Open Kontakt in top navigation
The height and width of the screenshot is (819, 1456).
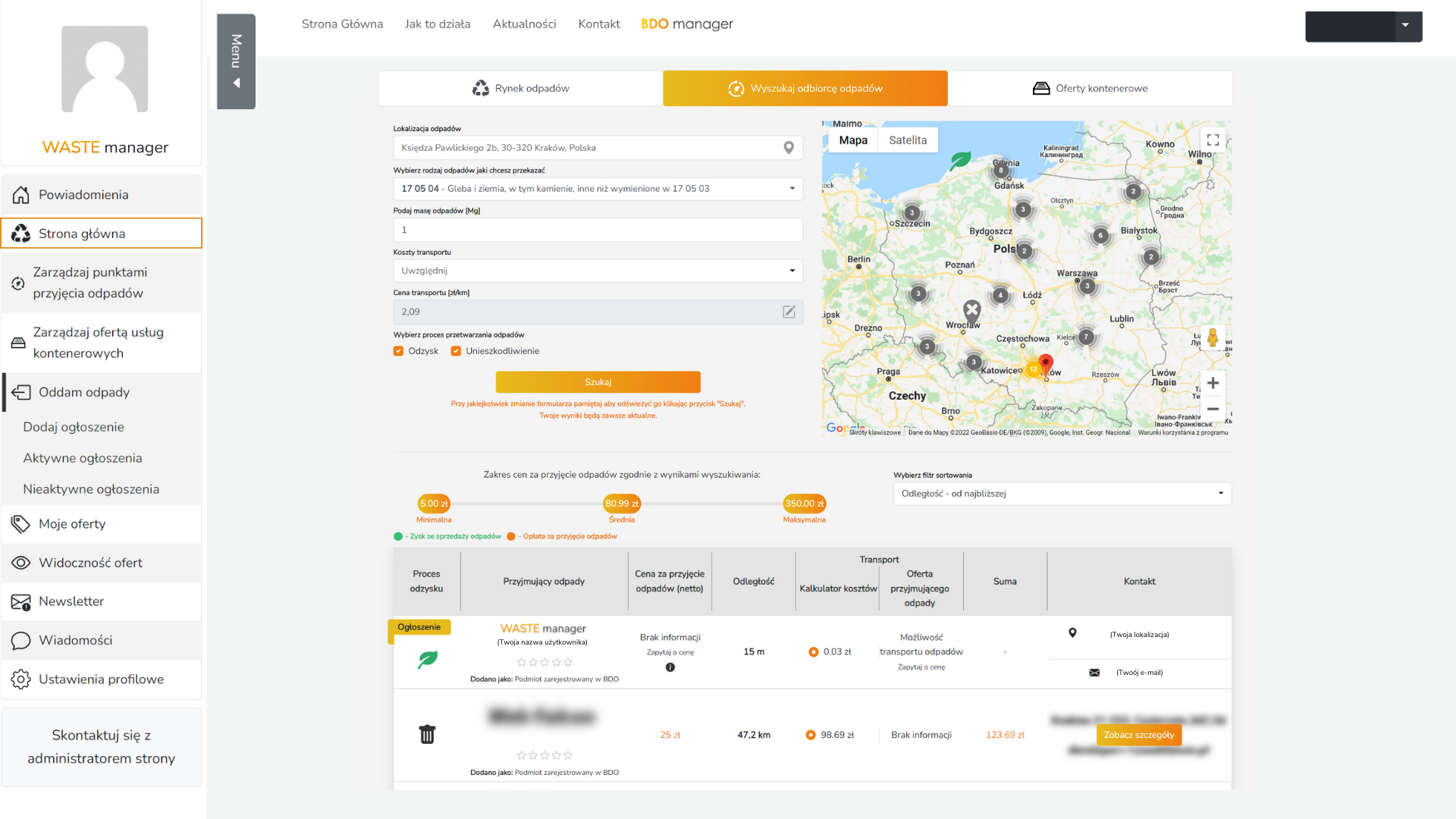[x=599, y=24]
